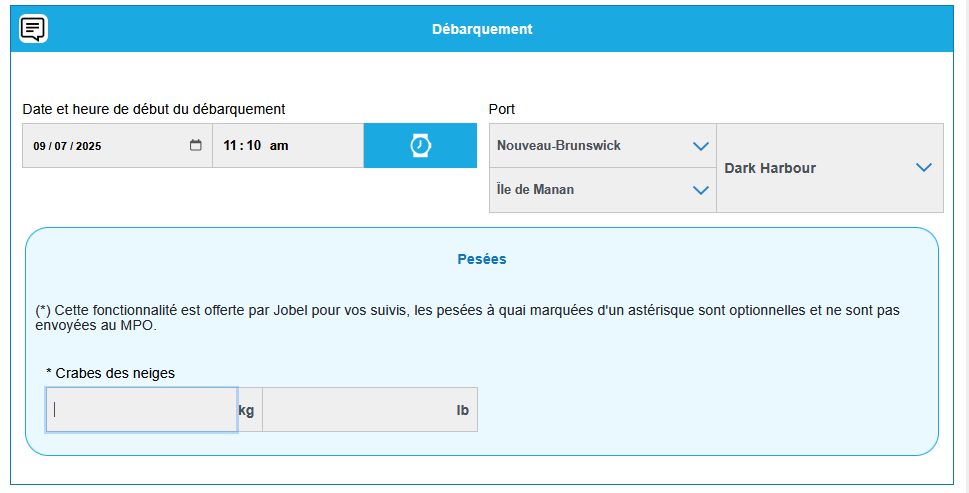Toggle the am/pm time segment
969x493 pixels.
279,146
